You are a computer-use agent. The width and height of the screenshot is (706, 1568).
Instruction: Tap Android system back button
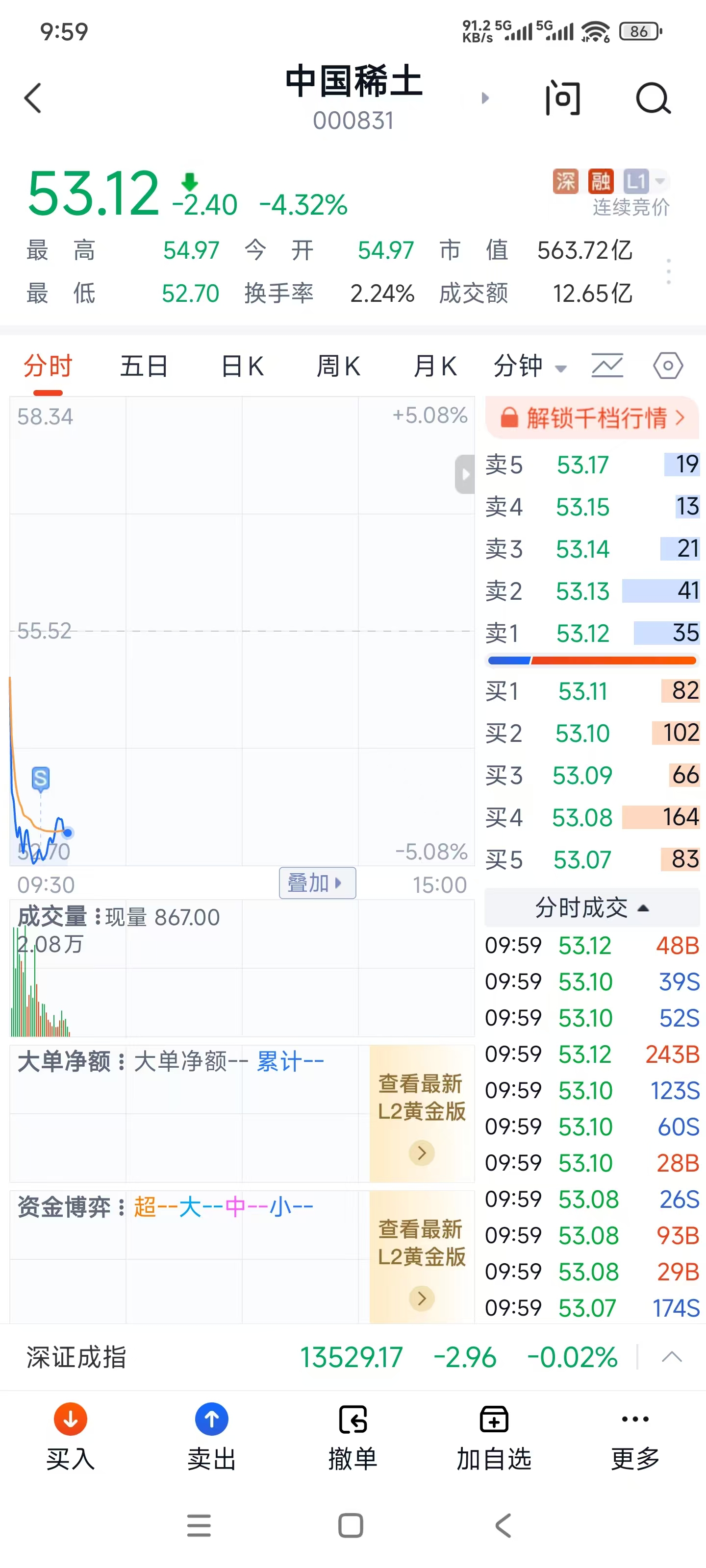[x=503, y=1525]
